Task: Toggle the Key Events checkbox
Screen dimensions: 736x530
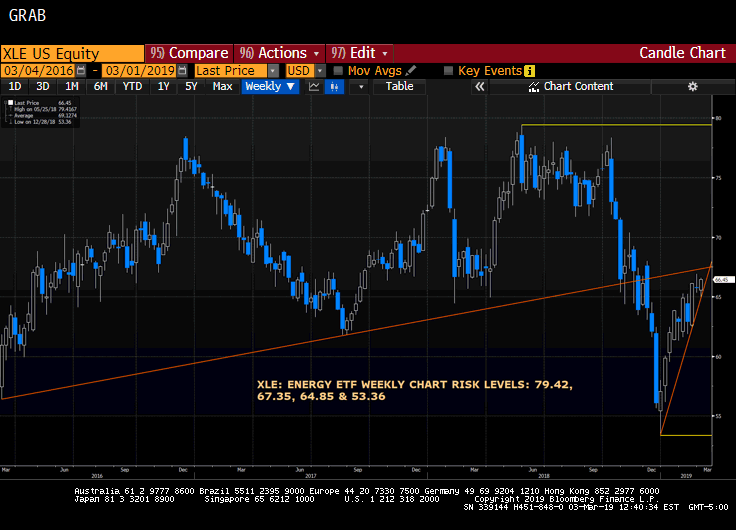Action: 448,71
